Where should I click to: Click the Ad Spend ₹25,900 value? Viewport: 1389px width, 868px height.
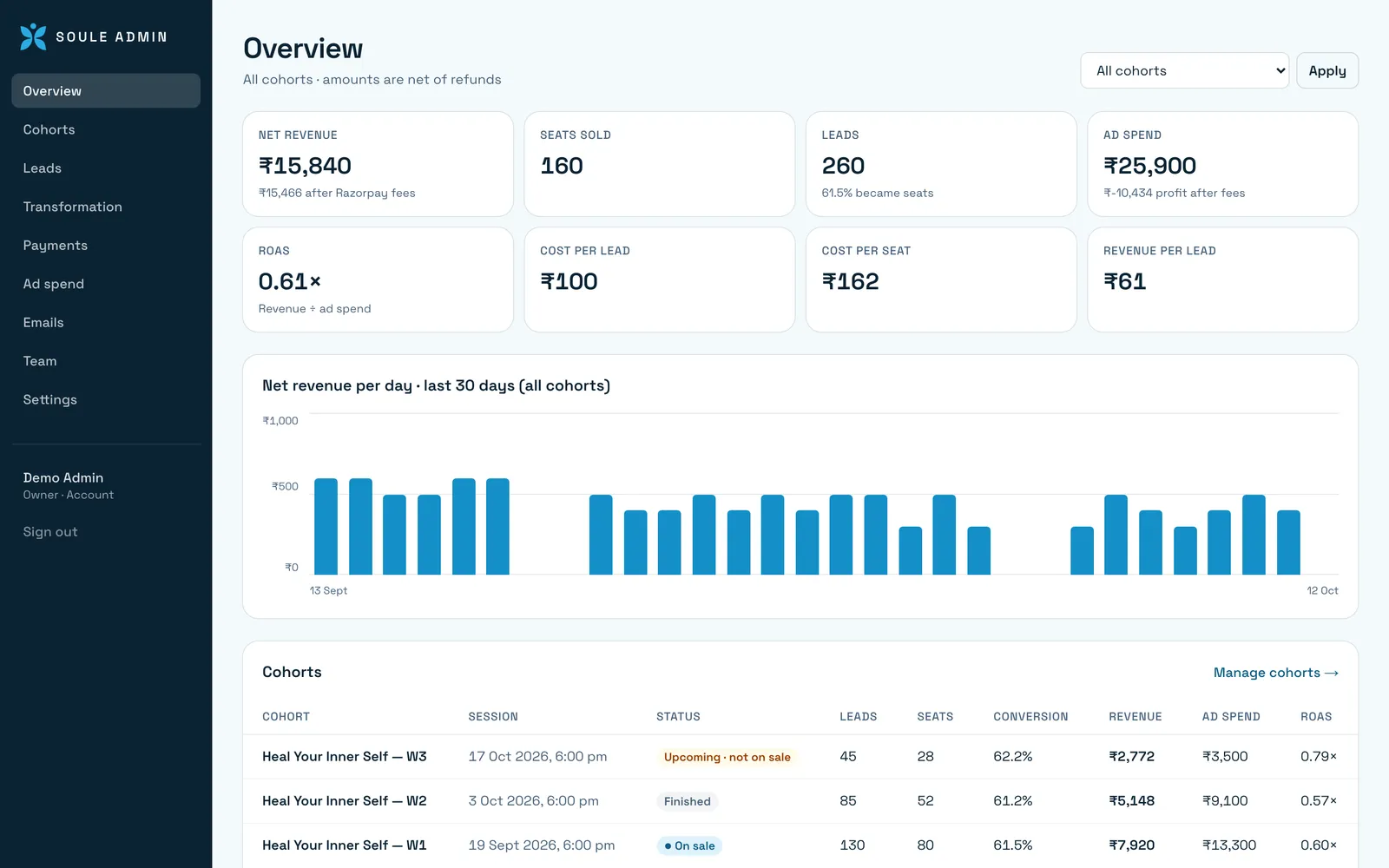point(1149,166)
